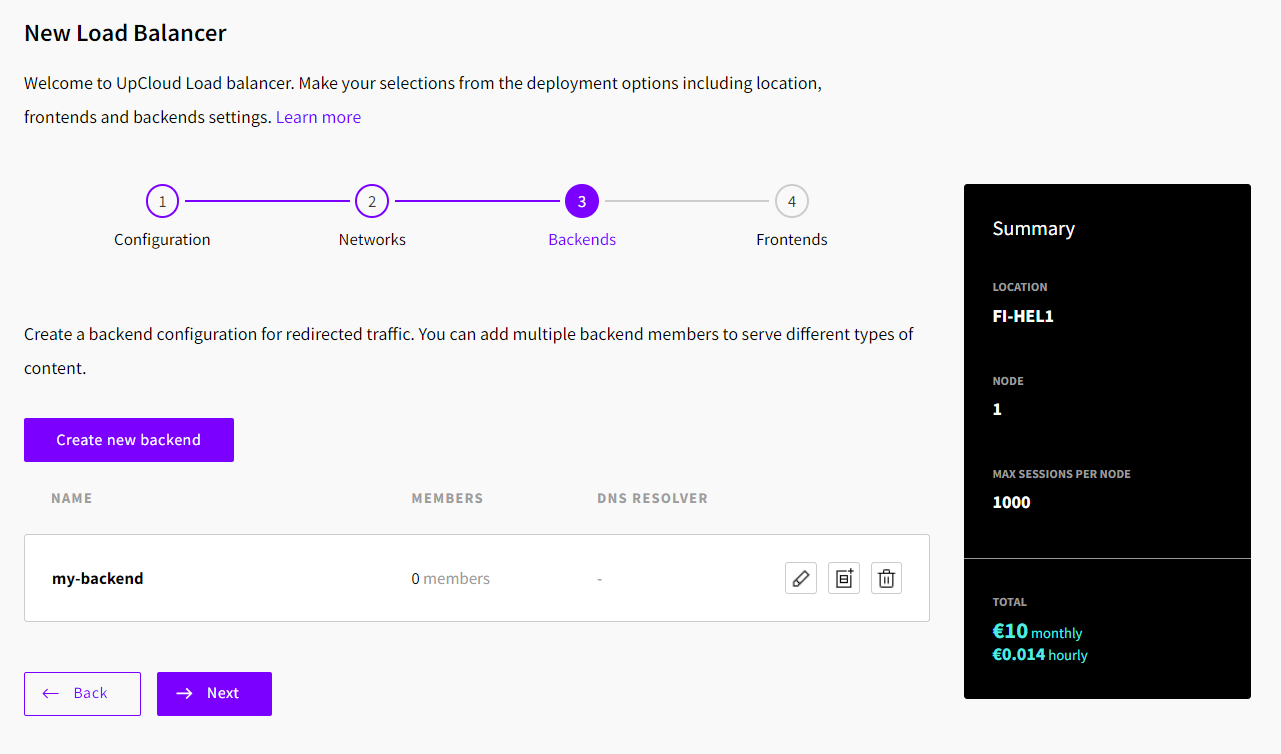The width and height of the screenshot is (1281, 754).
Task: Click the NAME column header
Action: pyautogui.click(x=72, y=498)
